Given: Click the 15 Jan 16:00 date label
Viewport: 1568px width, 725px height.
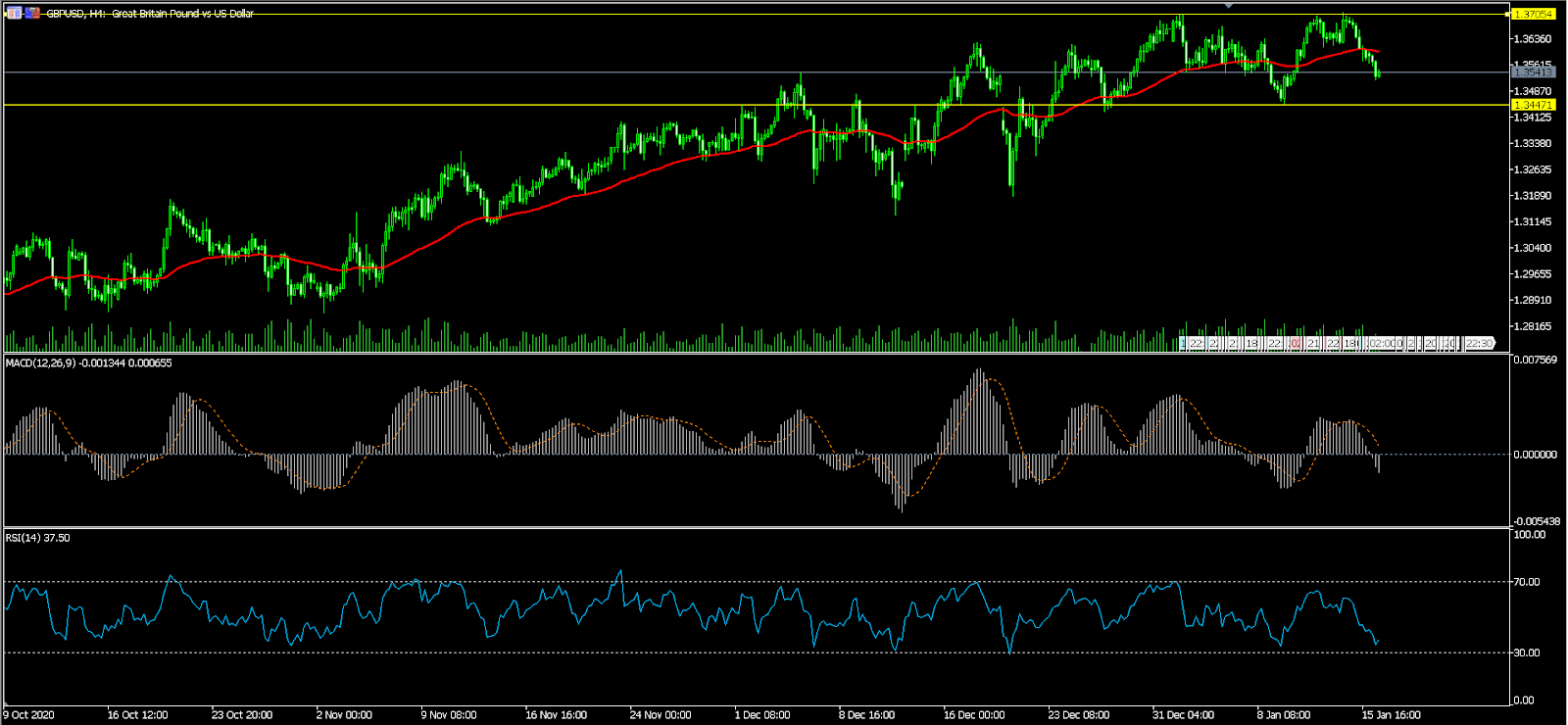Looking at the screenshot, I should pos(1391,714).
